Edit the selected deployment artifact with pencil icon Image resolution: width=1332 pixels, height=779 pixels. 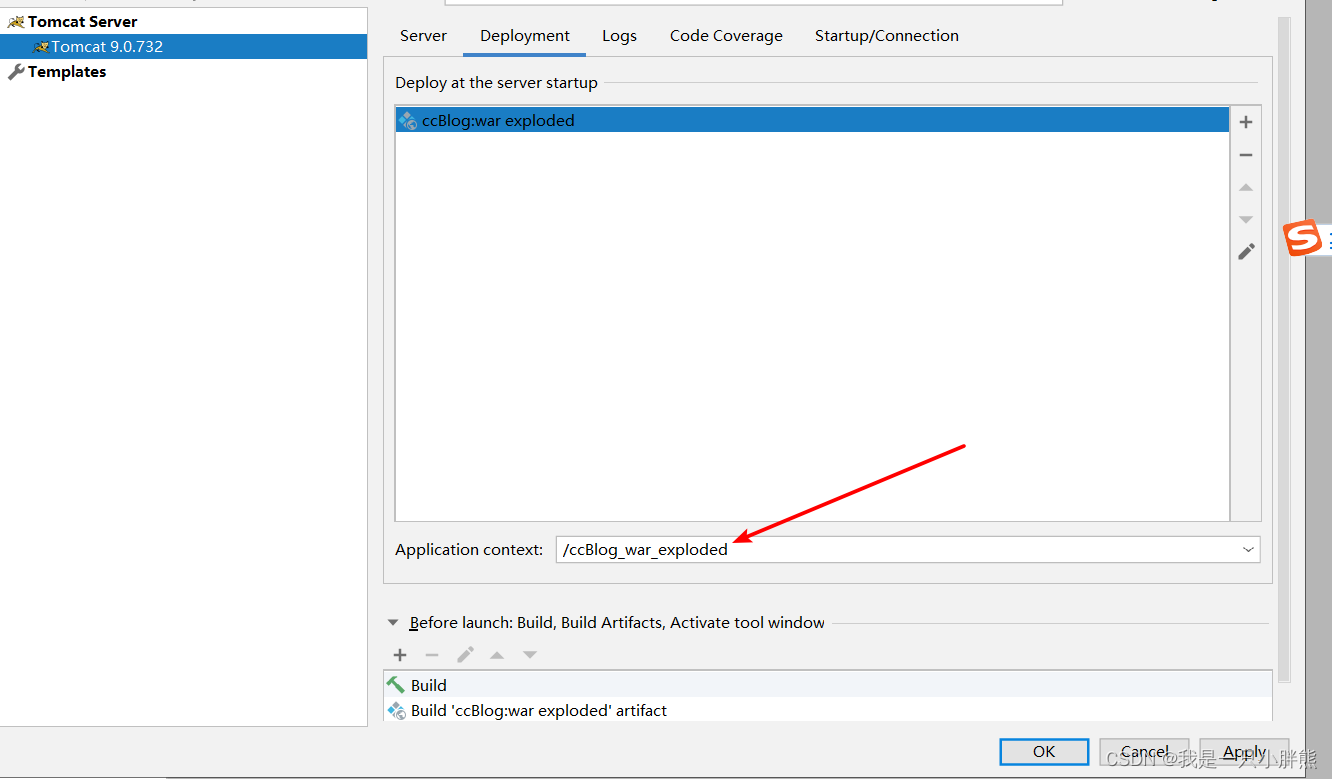[x=1246, y=252]
